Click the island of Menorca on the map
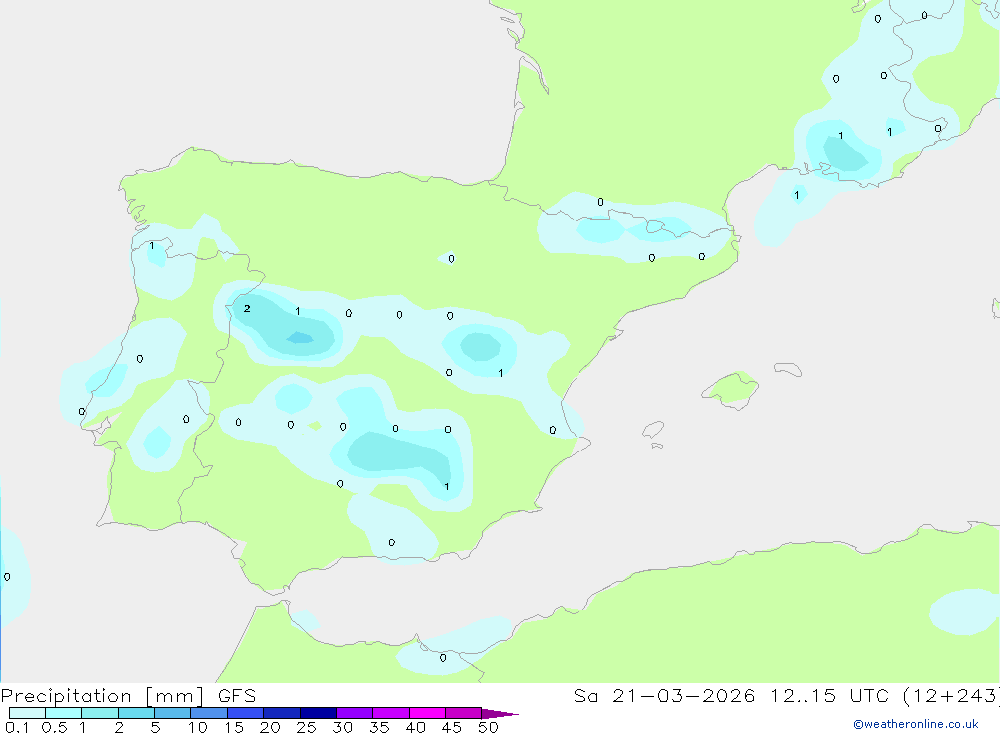This screenshot has width=1000, height=733. point(788,369)
